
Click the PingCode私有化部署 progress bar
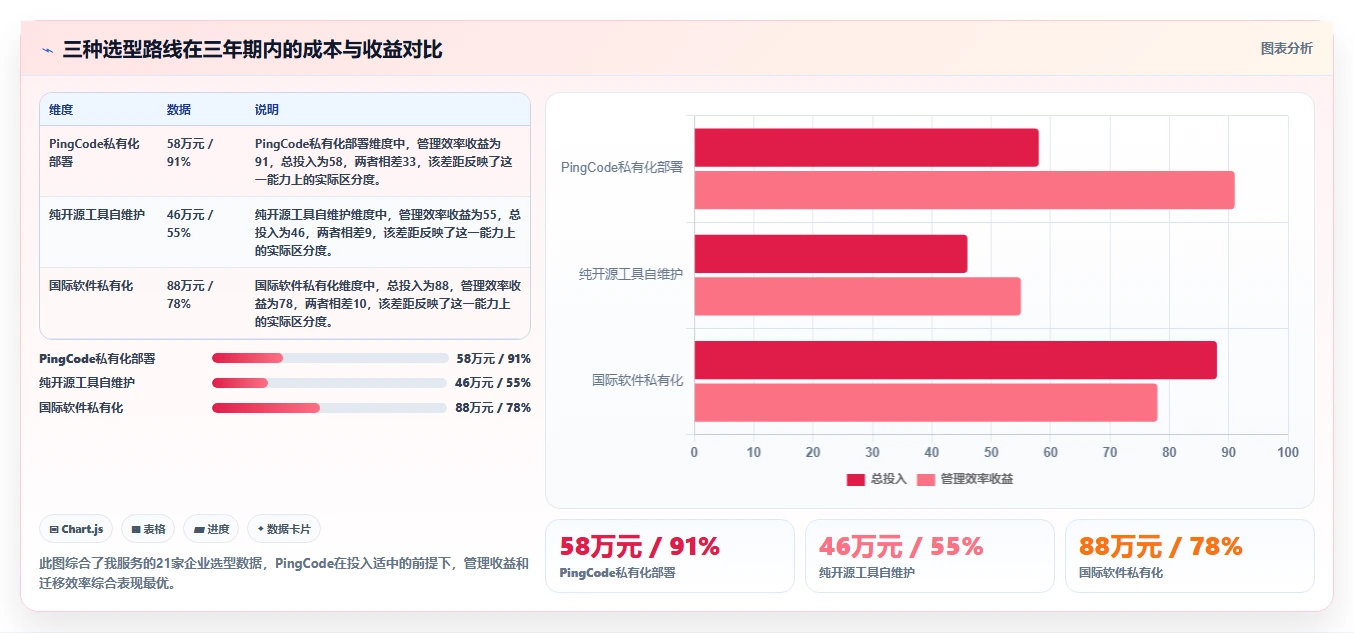point(329,358)
